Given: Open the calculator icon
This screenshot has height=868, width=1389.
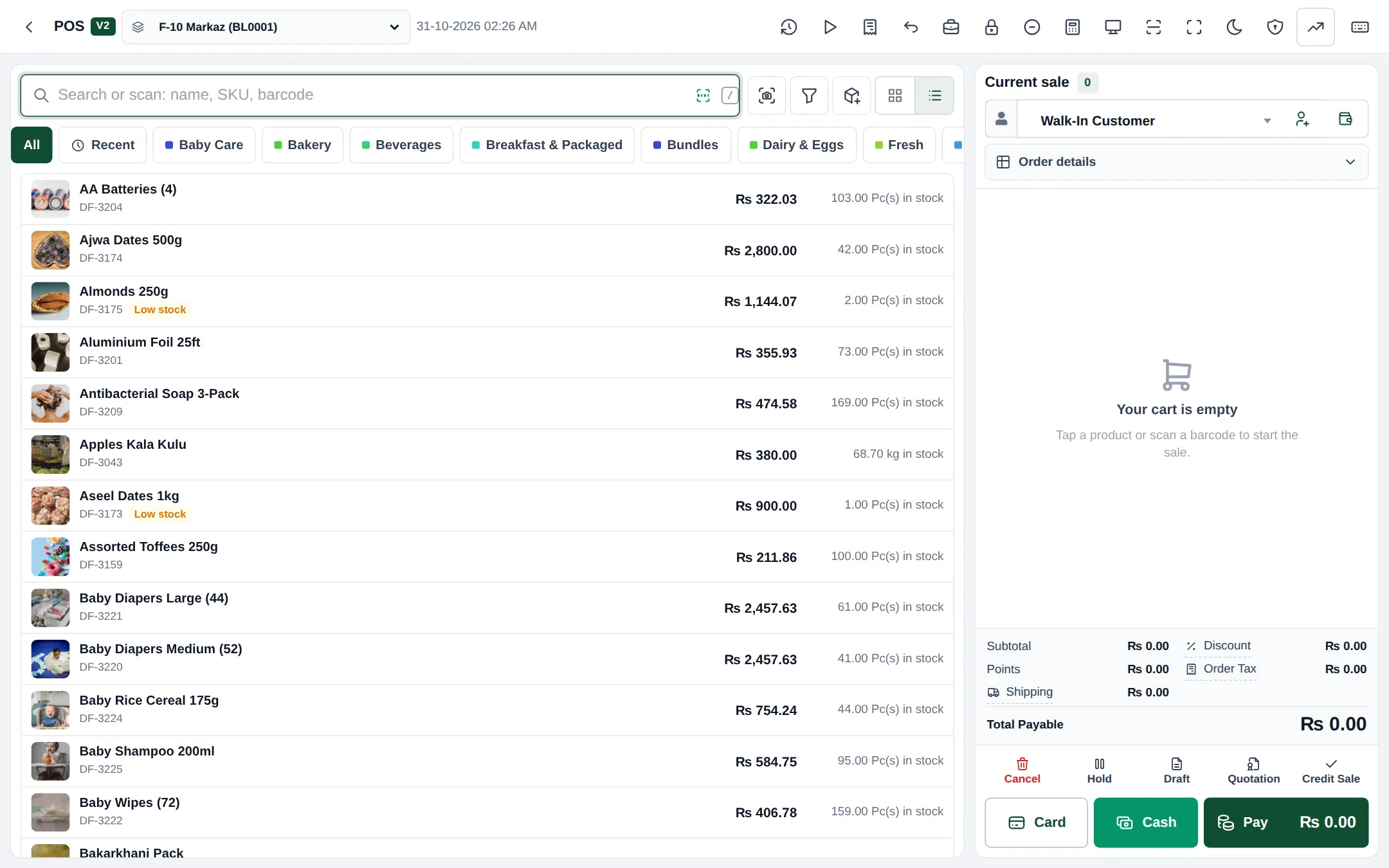Looking at the screenshot, I should 1073,27.
